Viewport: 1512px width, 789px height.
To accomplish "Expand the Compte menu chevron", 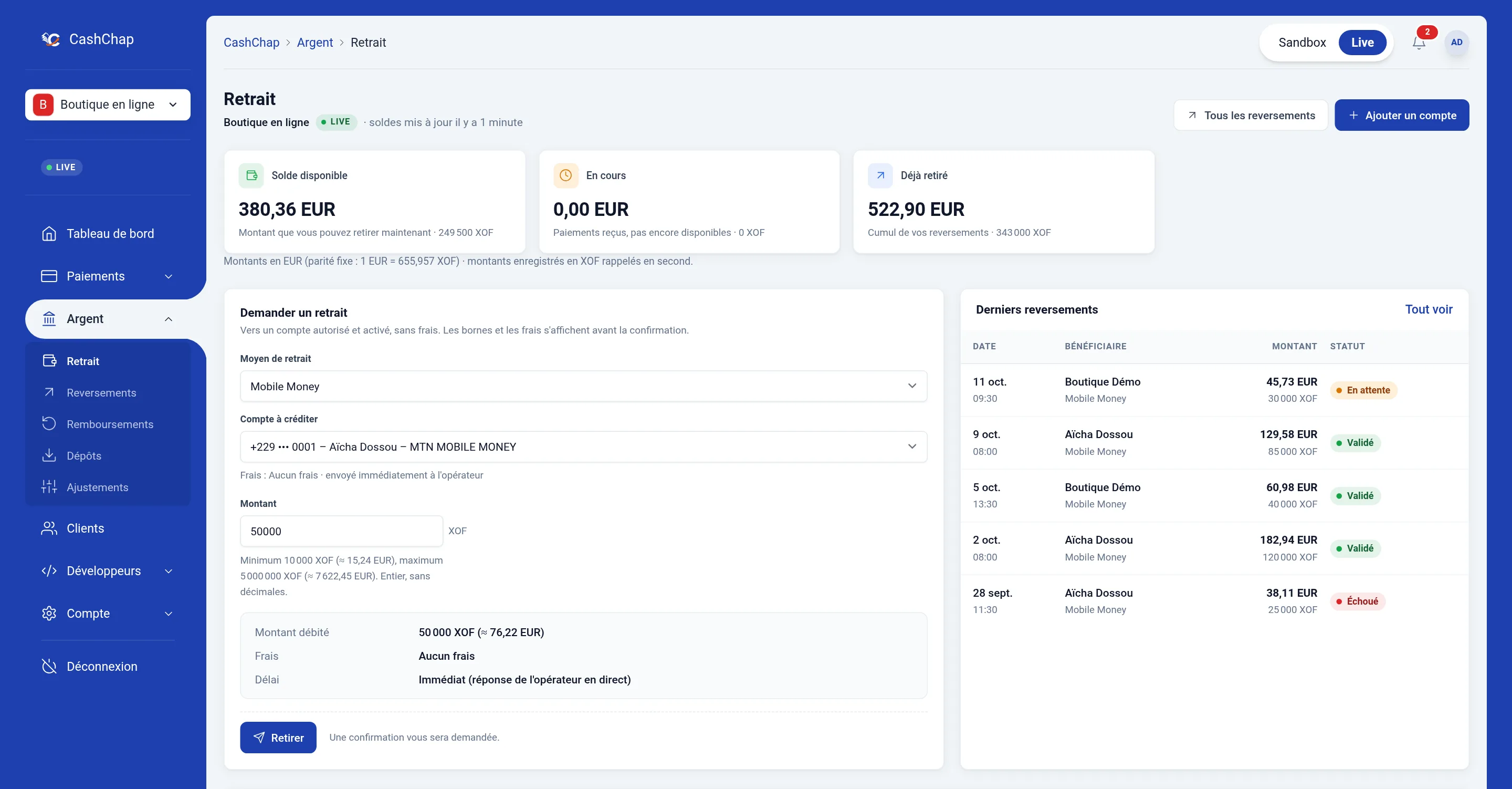I will pyautogui.click(x=169, y=614).
